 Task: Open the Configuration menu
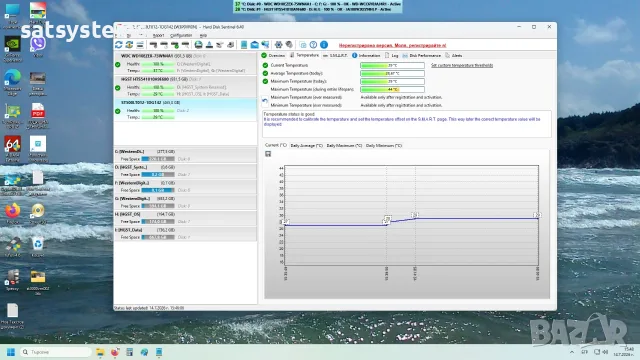[181, 36]
